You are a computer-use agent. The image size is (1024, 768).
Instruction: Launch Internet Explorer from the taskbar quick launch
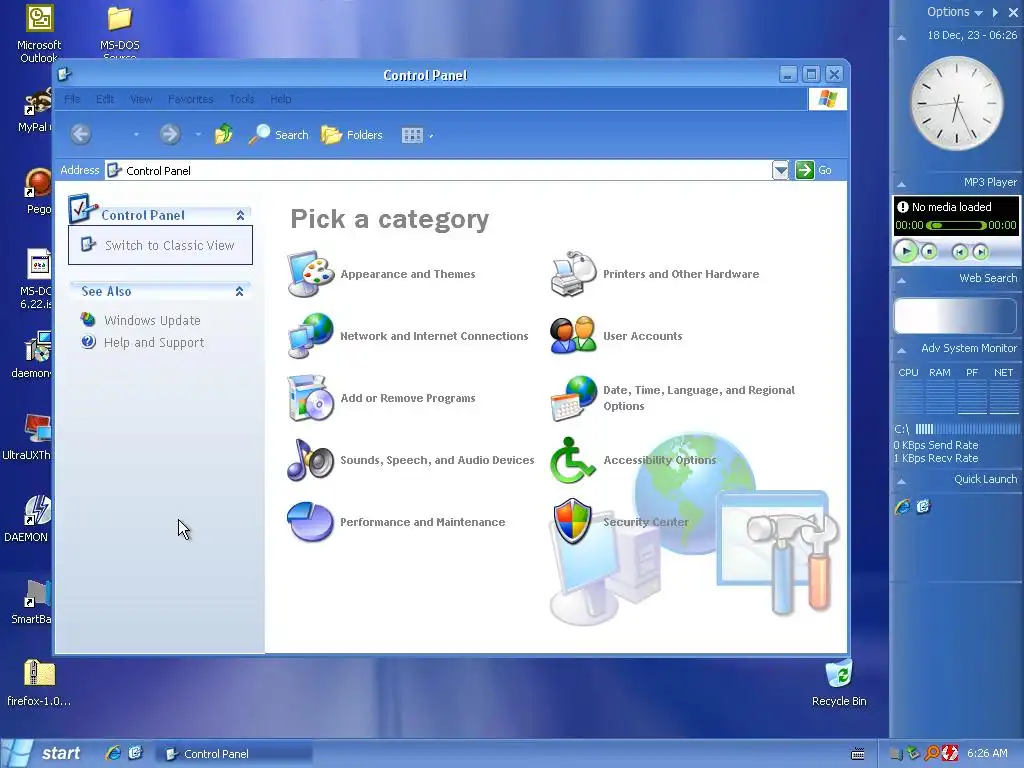[x=113, y=753]
